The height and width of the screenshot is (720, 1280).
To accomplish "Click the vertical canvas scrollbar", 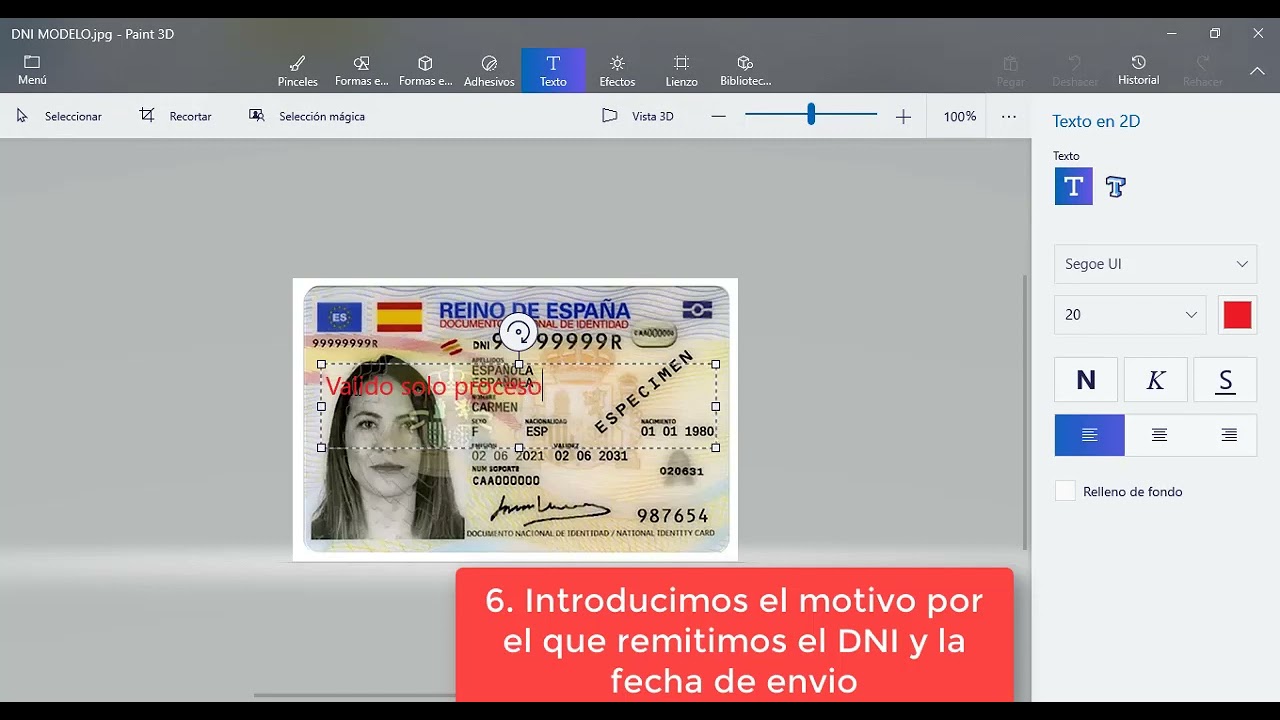I will pos(1024,410).
